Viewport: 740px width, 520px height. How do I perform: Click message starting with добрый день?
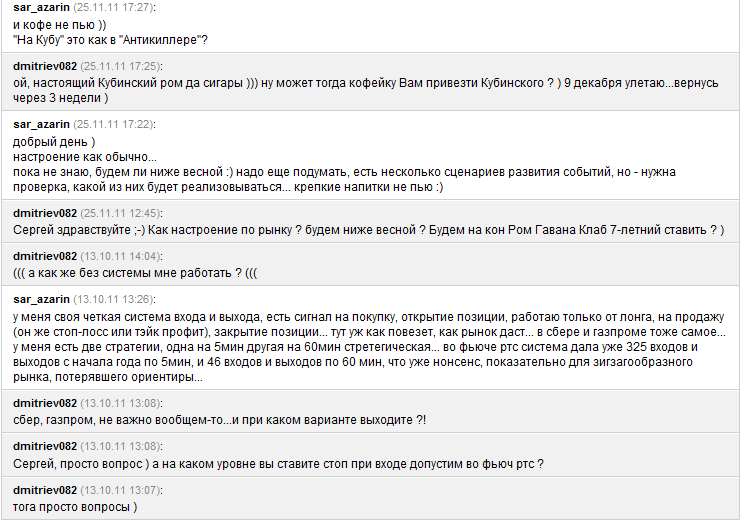(x=345, y=164)
